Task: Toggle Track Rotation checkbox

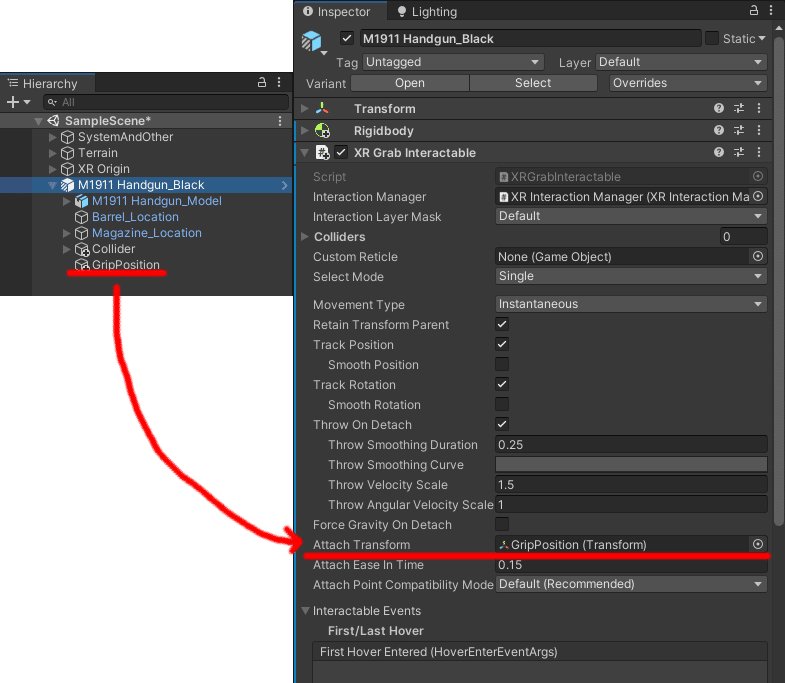Action: coord(502,384)
